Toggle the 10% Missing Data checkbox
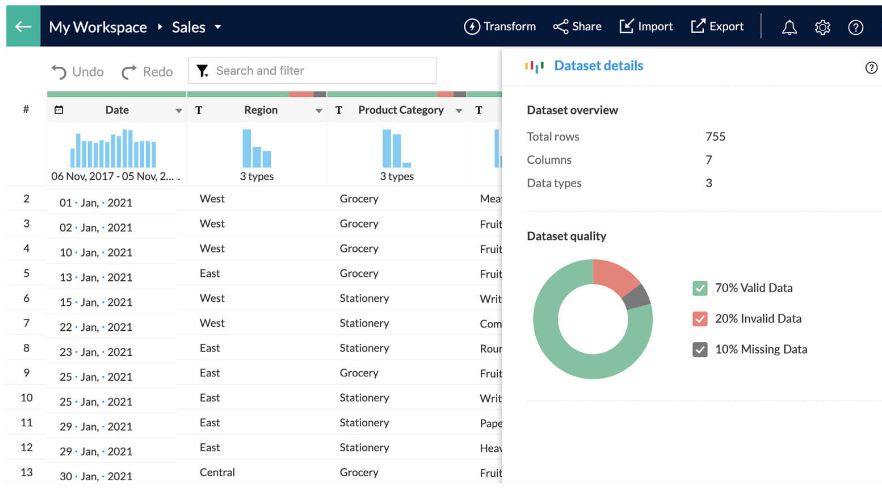Screen dimensions: 882x492 click(700, 350)
